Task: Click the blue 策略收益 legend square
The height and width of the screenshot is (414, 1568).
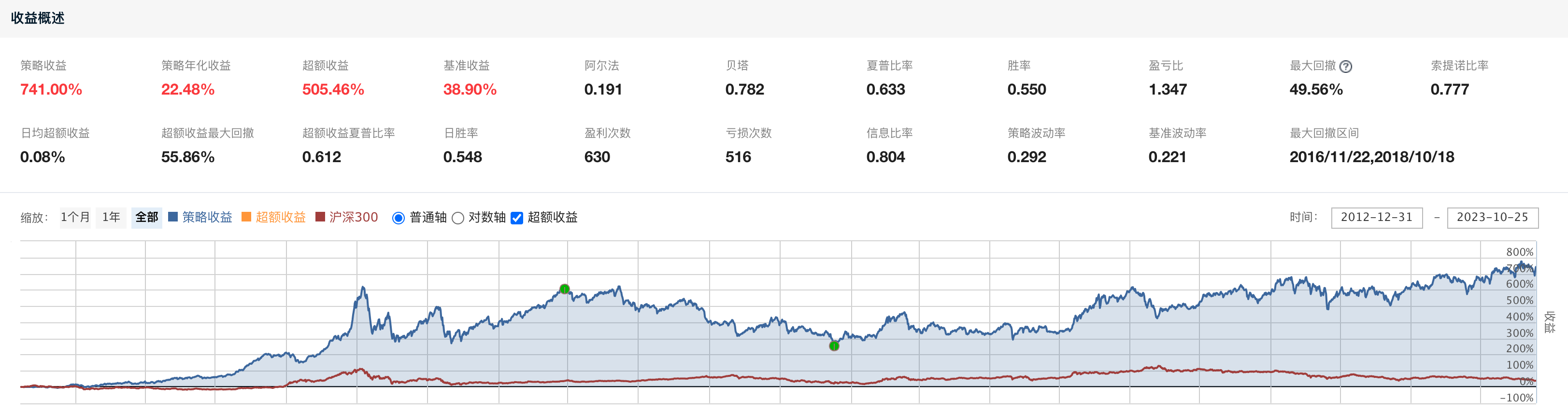Action: point(173,217)
